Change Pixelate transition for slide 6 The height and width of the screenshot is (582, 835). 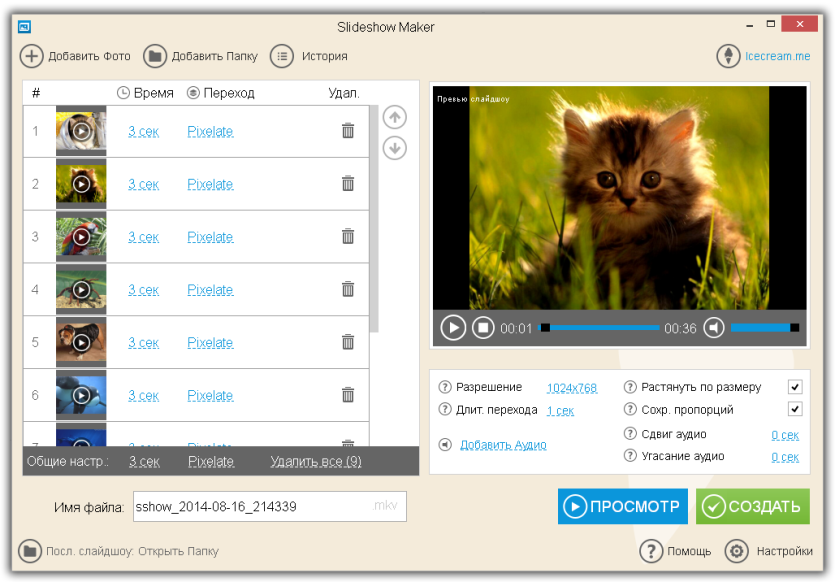point(210,396)
